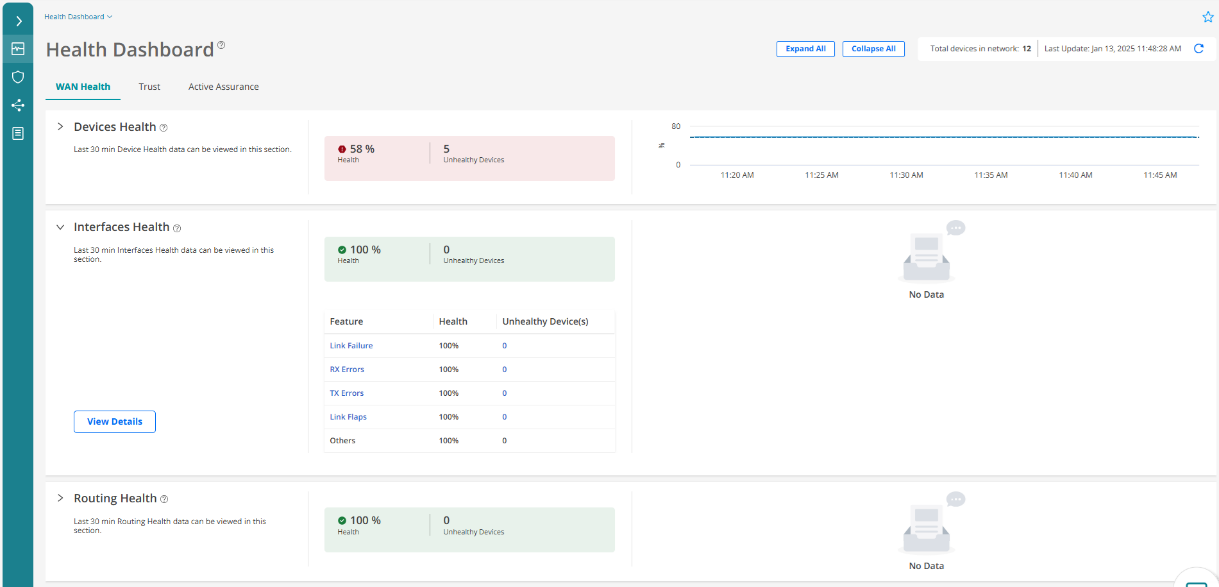Open the Link Failure feature link

point(351,346)
